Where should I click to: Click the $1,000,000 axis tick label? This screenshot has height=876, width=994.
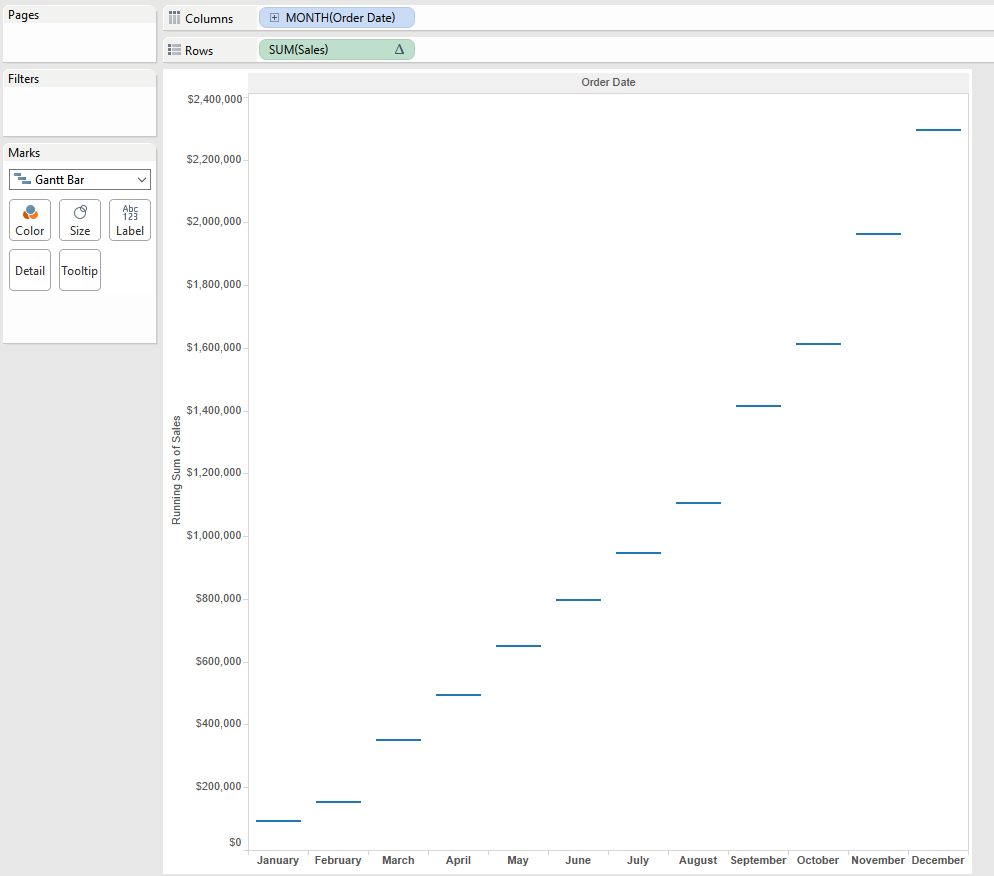click(214, 536)
